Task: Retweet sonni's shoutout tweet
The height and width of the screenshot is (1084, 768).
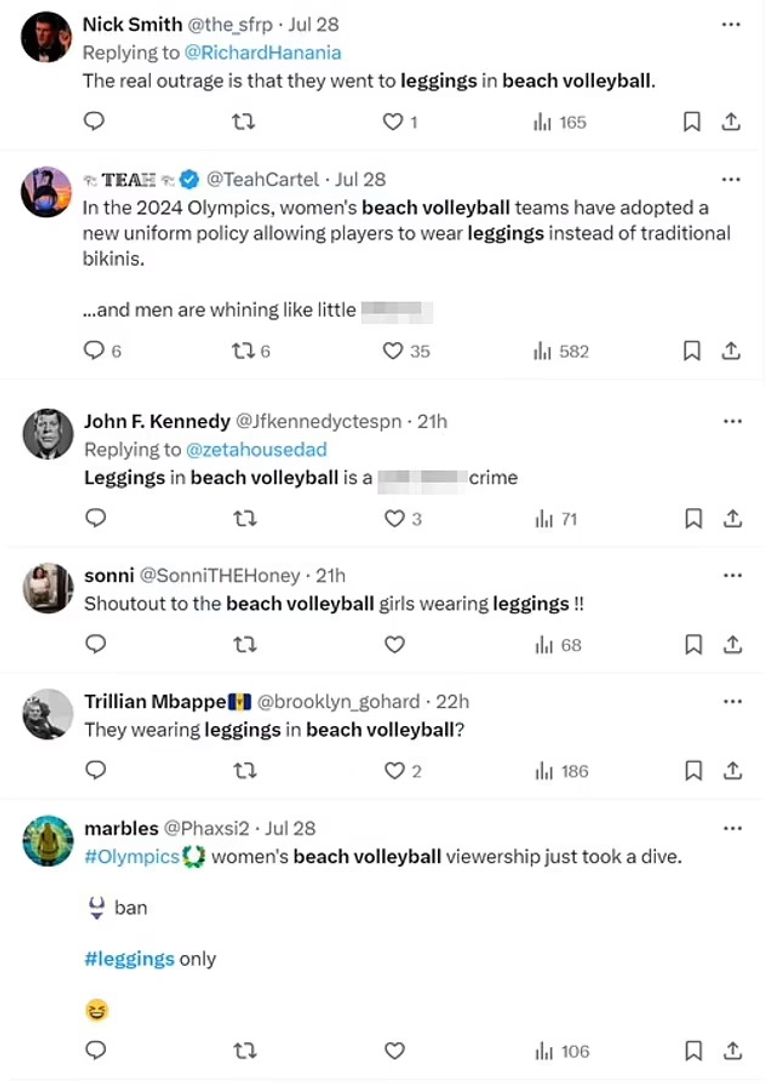Action: coord(243,645)
